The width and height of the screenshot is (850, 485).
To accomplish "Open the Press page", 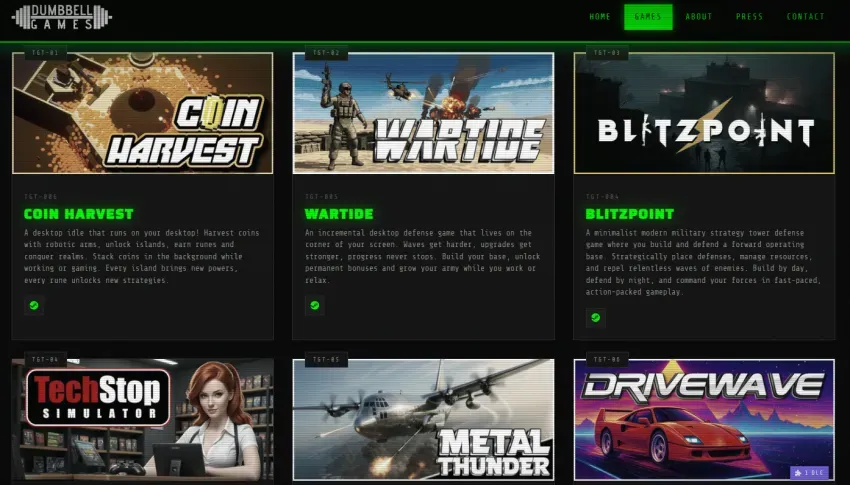I will point(749,17).
